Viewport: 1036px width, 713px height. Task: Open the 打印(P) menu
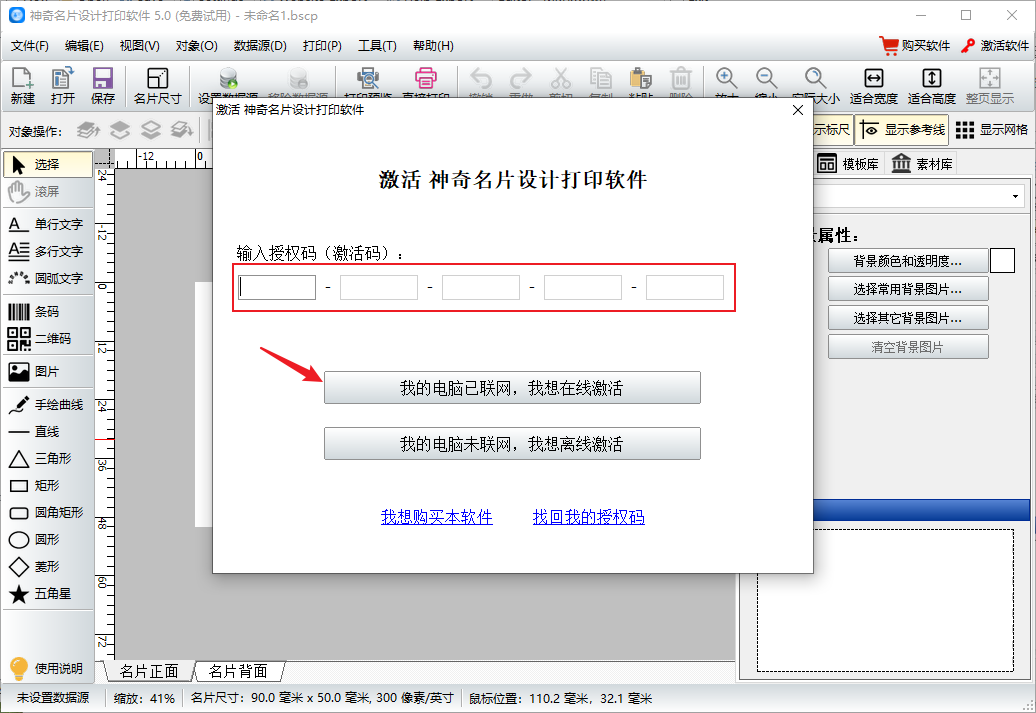coord(322,46)
